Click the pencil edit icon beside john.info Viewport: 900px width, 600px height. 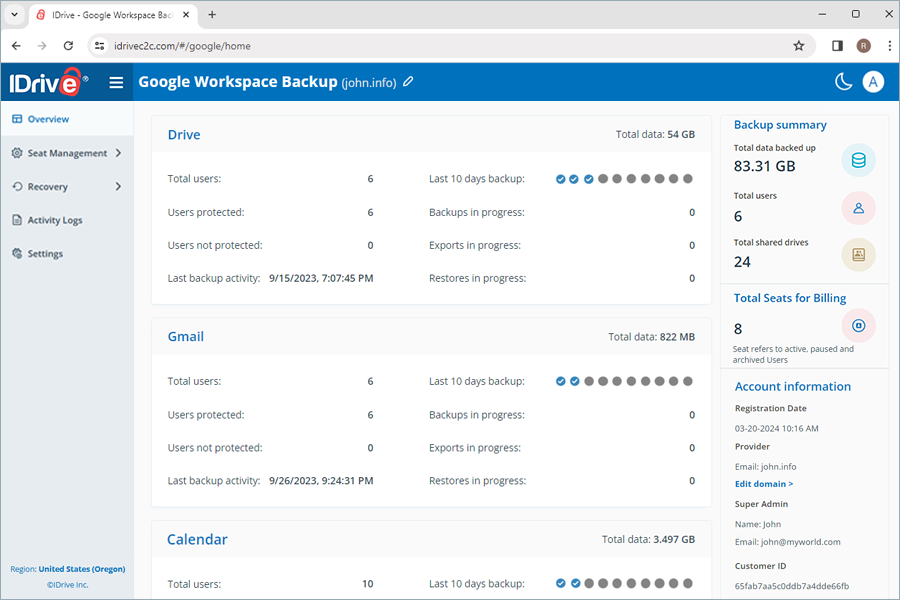click(x=408, y=82)
